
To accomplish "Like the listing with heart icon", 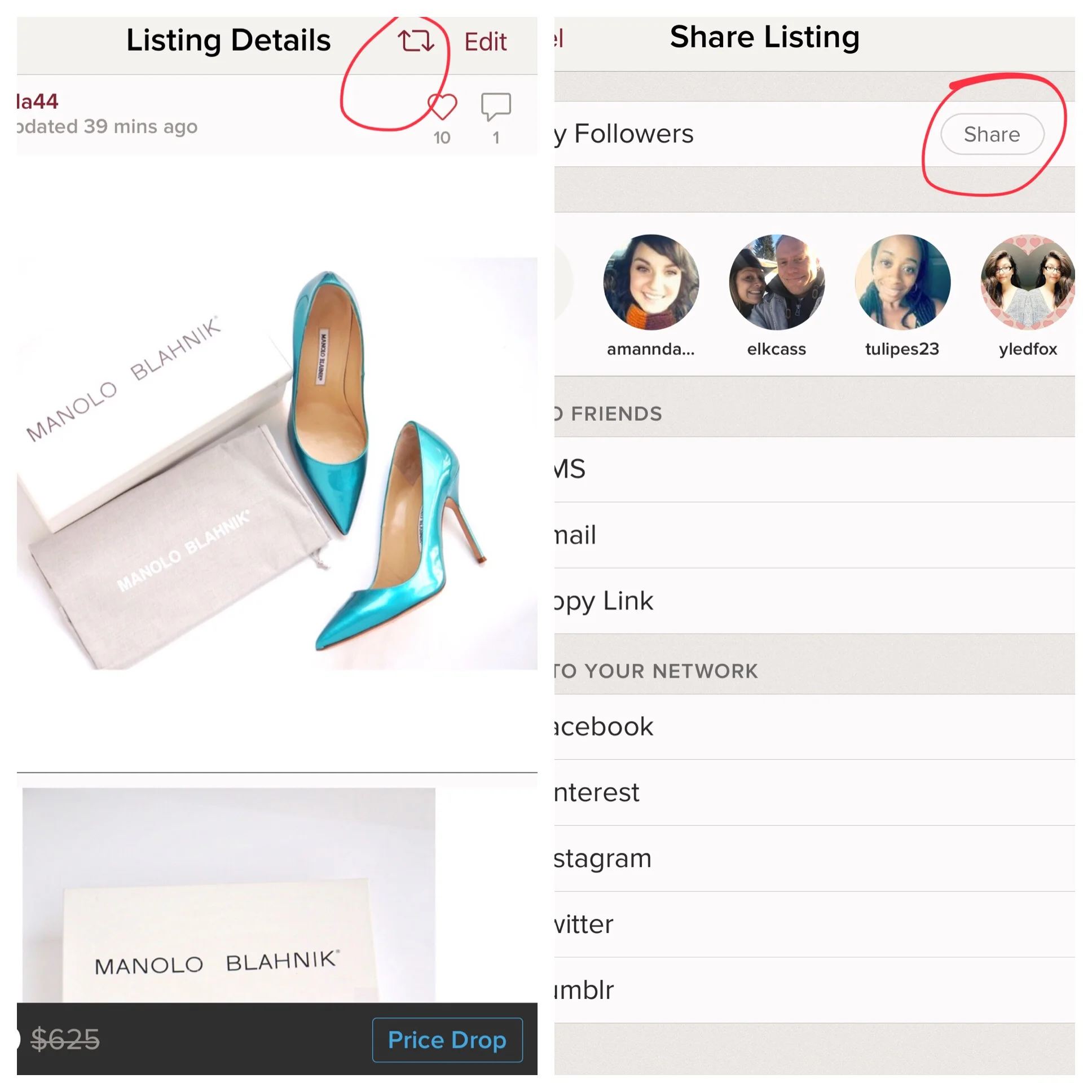I will coord(442,106).
